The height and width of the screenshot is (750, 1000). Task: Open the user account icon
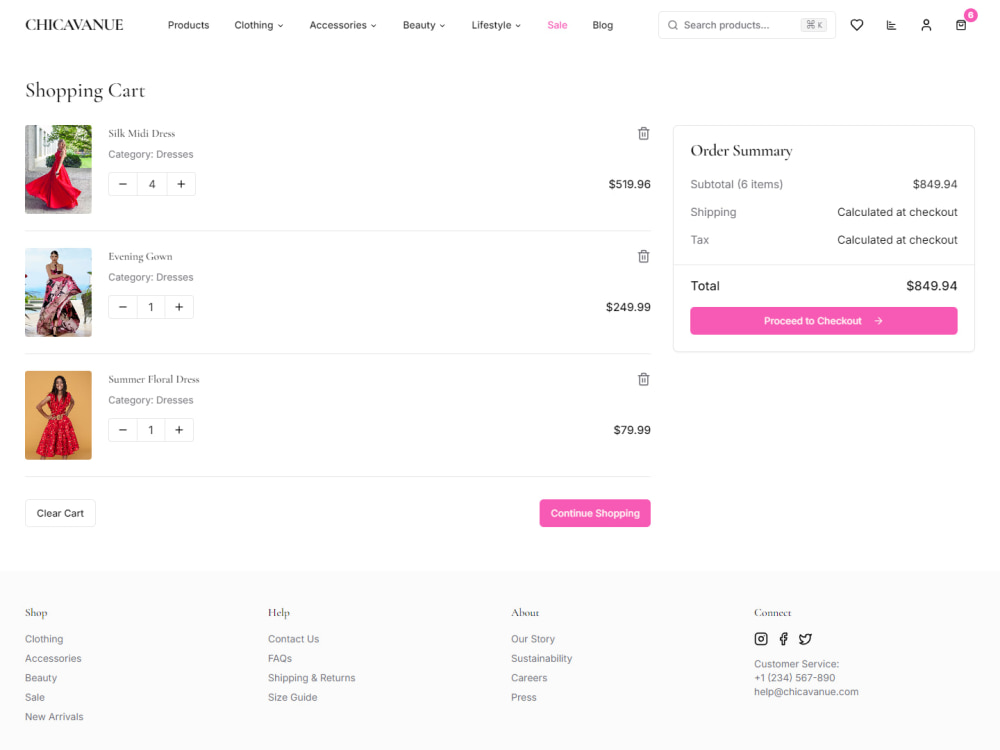click(926, 25)
